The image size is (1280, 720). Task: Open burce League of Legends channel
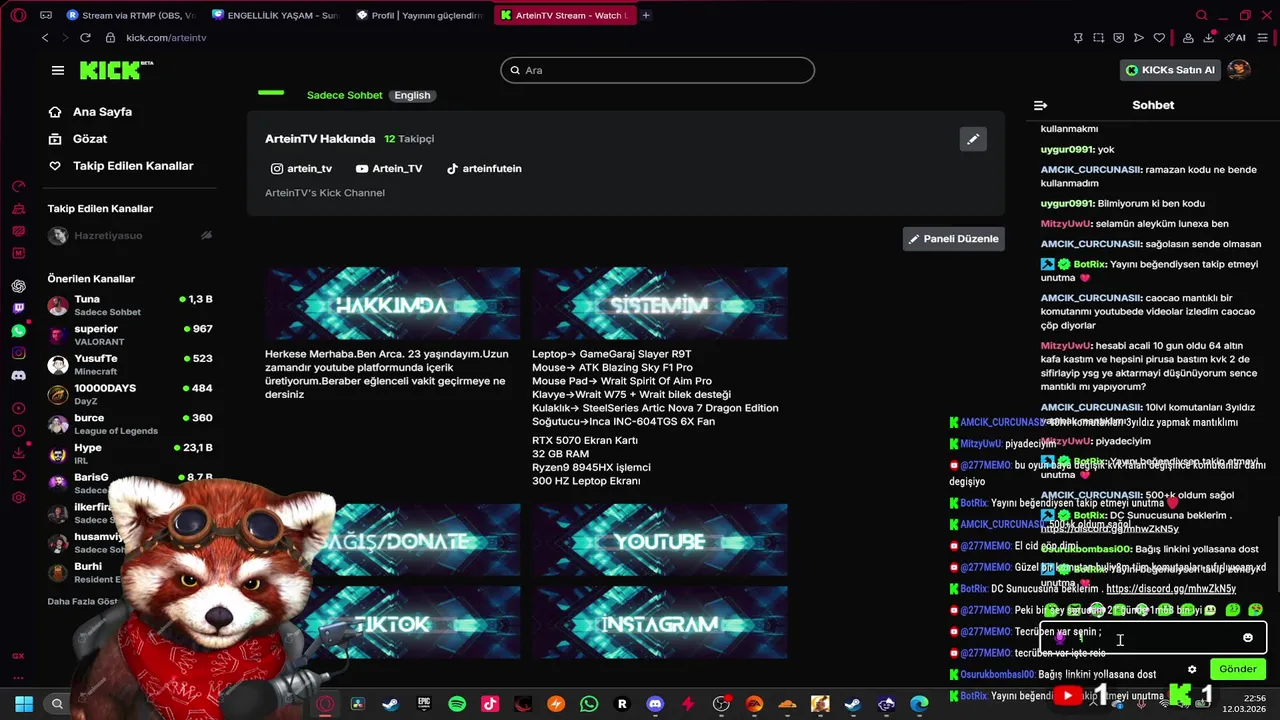click(x=130, y=424)
